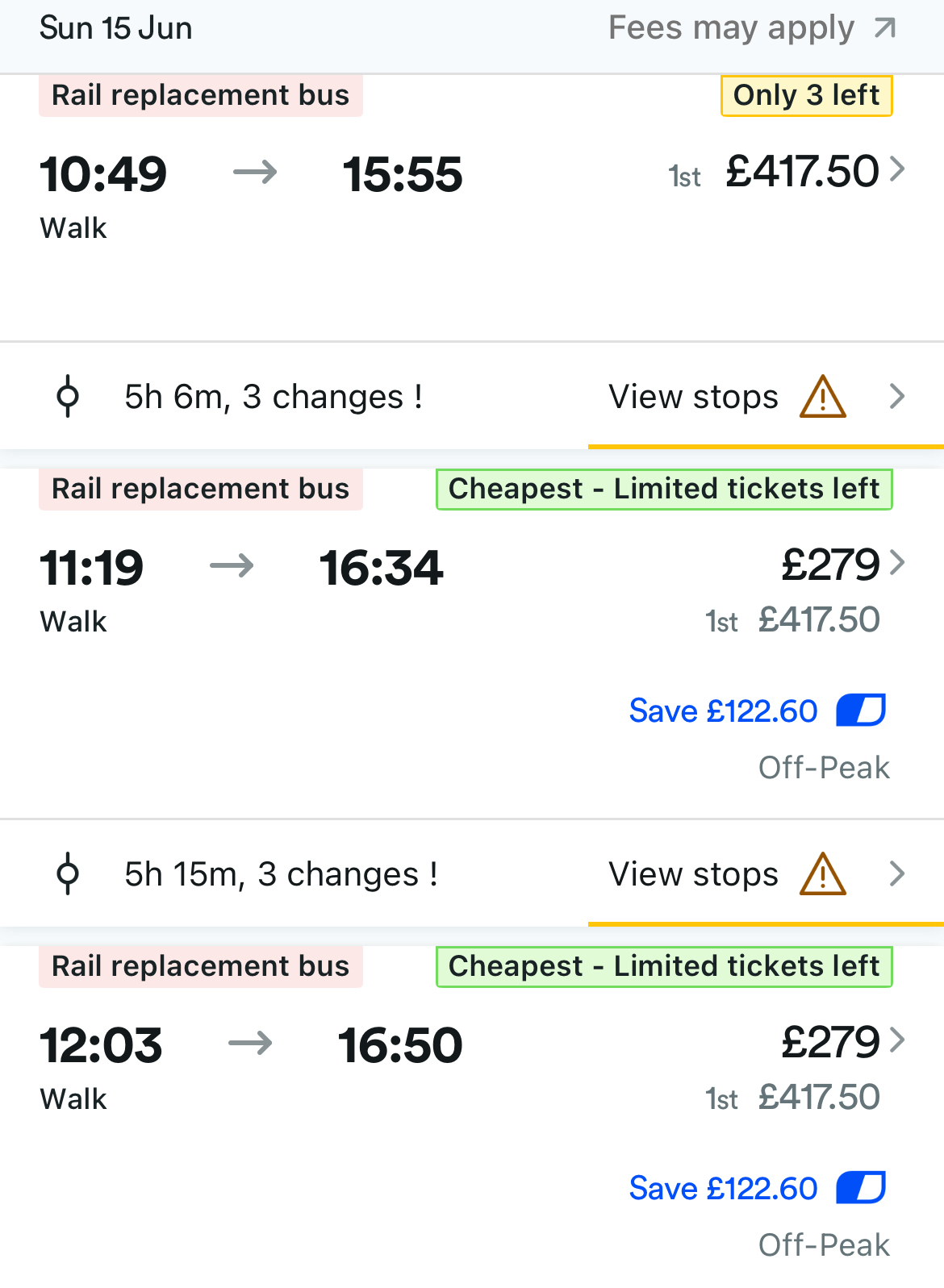This screenshot has height=1288, width=944.
Task: Open the Fees may apply link
Action: (x=730, y=29)
